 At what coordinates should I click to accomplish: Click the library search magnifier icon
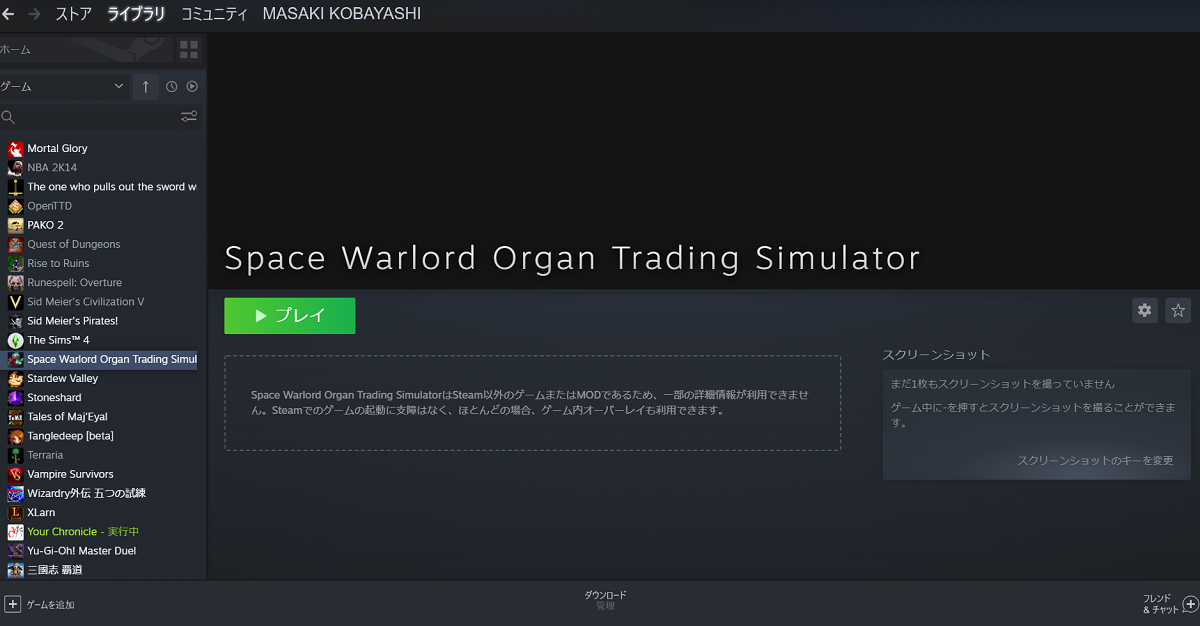point(8,117)
